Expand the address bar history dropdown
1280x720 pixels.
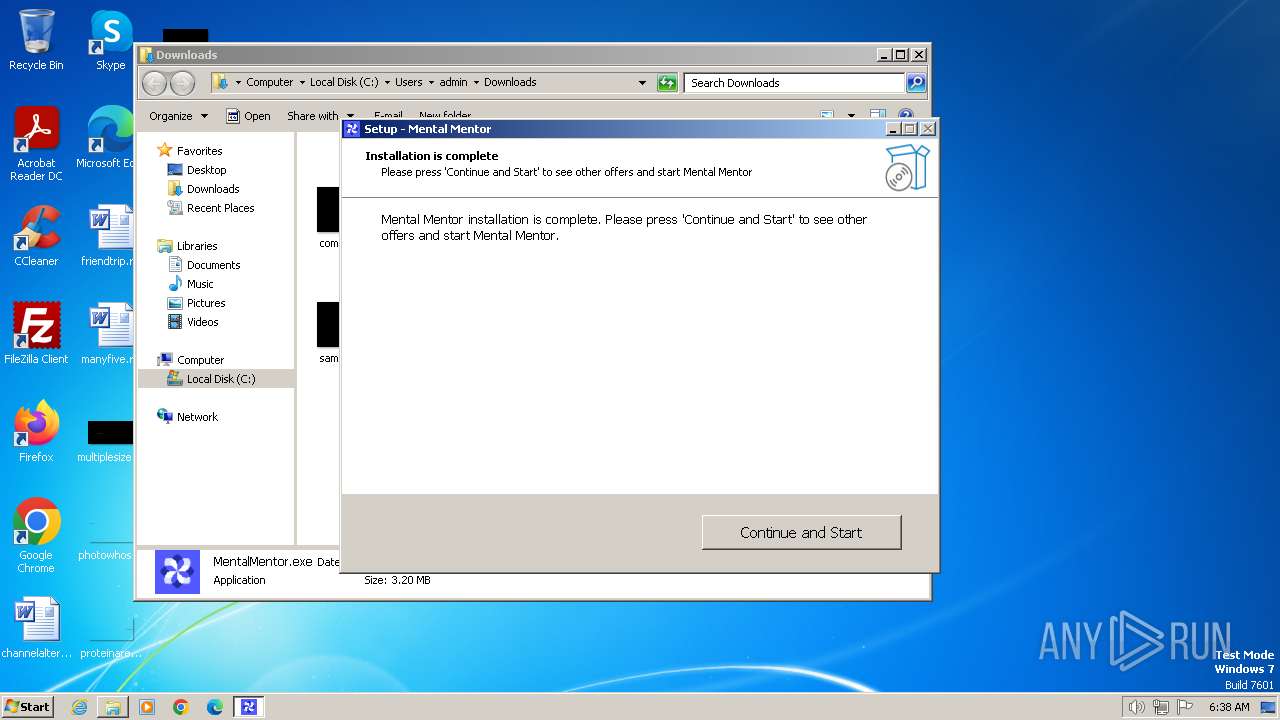[642, 83]
